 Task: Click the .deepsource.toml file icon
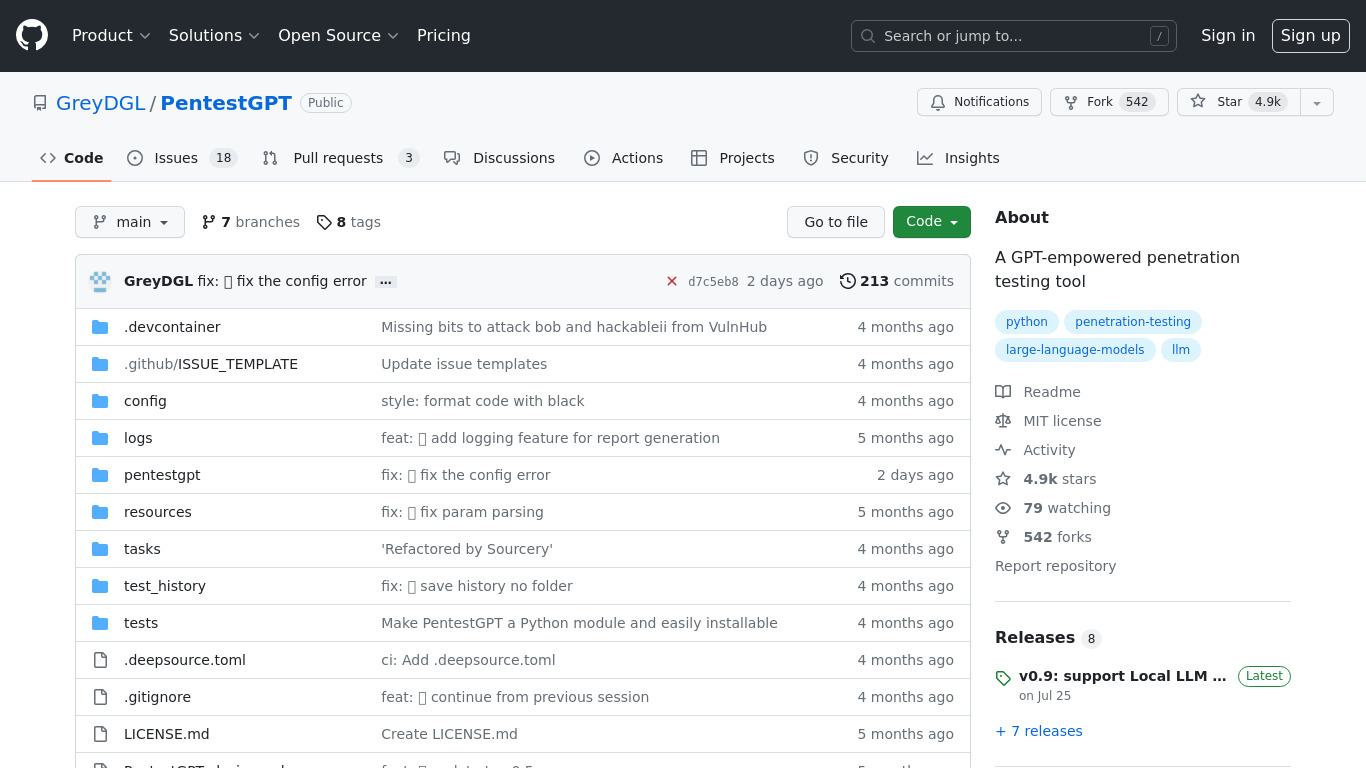coord(100,660)
